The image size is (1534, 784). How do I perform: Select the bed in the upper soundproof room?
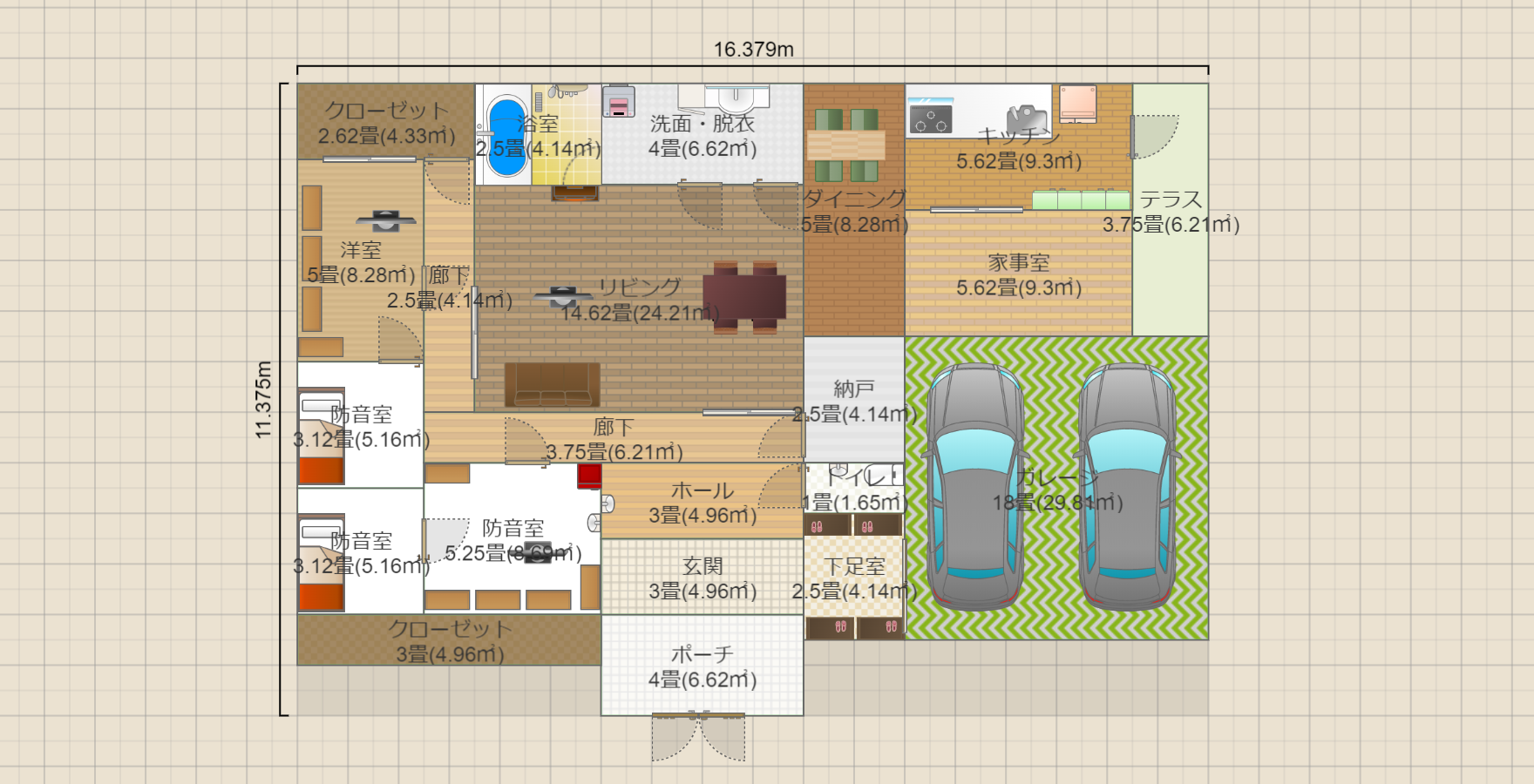321,436
